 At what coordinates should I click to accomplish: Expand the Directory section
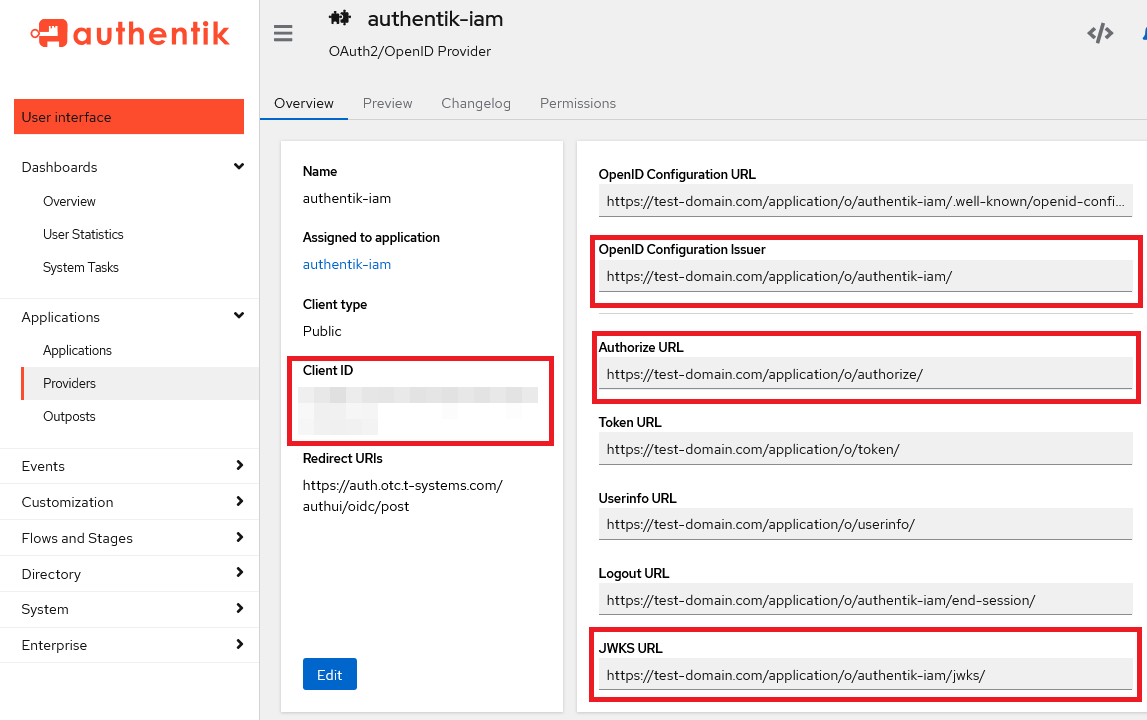(238, 574)
